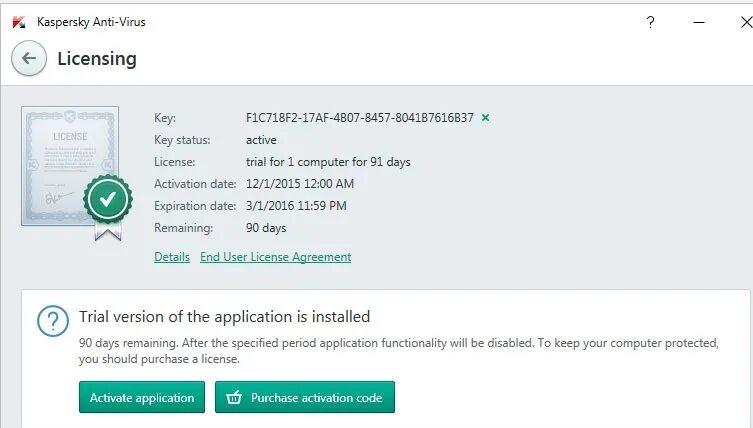Click the Licensing page heading
Image resolution: width=753 pixels, height=428 pixels.
(x=97, y=59)
